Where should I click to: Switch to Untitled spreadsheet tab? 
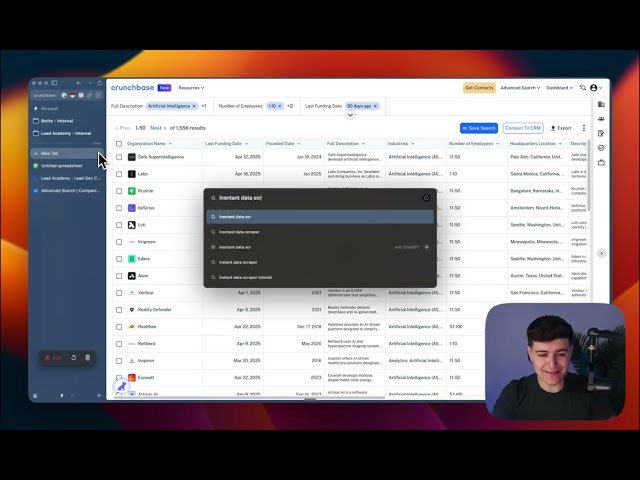(x=67, y=166)
